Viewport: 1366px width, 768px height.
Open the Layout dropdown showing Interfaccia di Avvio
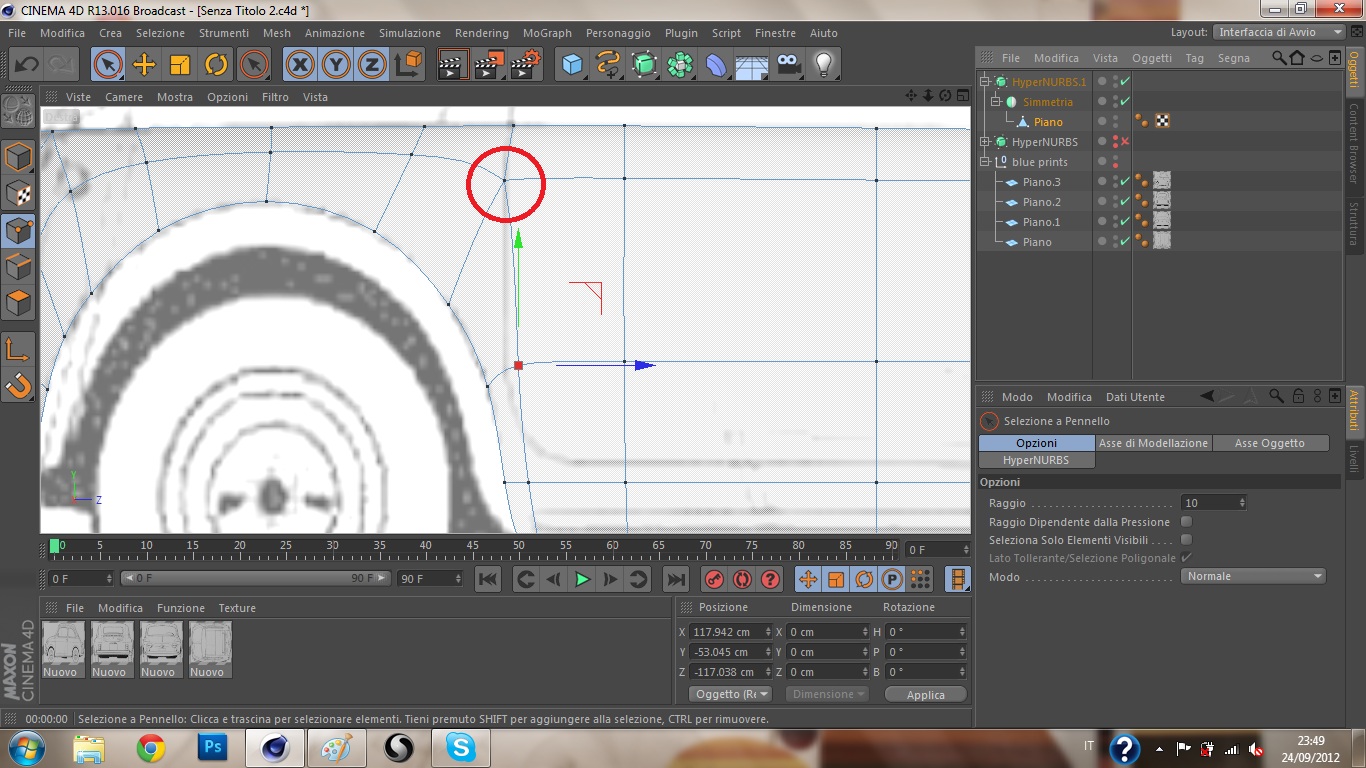pyautogui.click(x=1279, y=32)
